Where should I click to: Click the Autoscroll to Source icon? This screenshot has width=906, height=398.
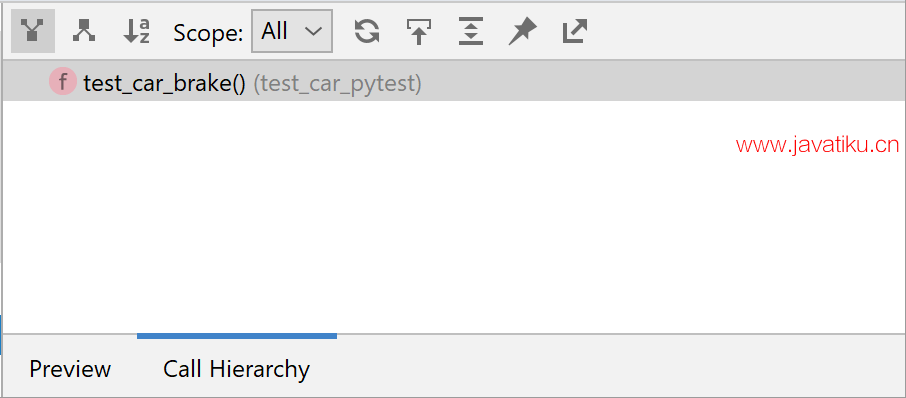tap(418, 31)
